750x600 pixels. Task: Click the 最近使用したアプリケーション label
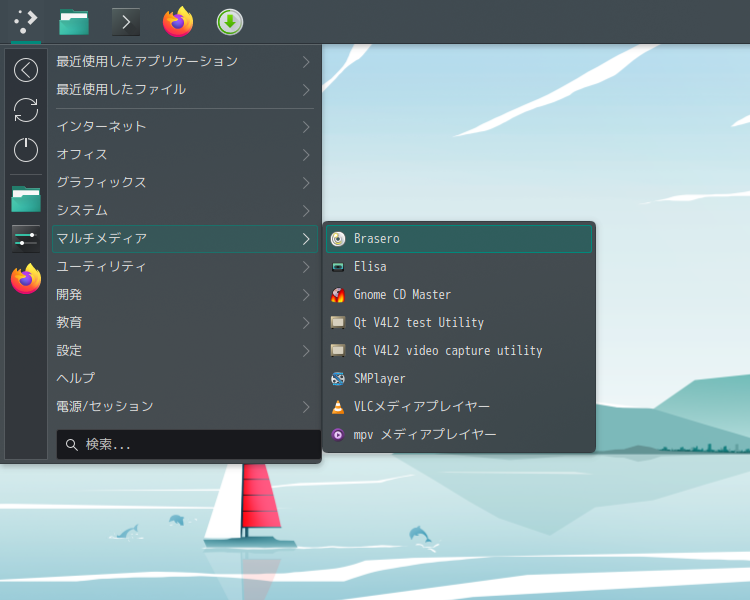point(147,61)
